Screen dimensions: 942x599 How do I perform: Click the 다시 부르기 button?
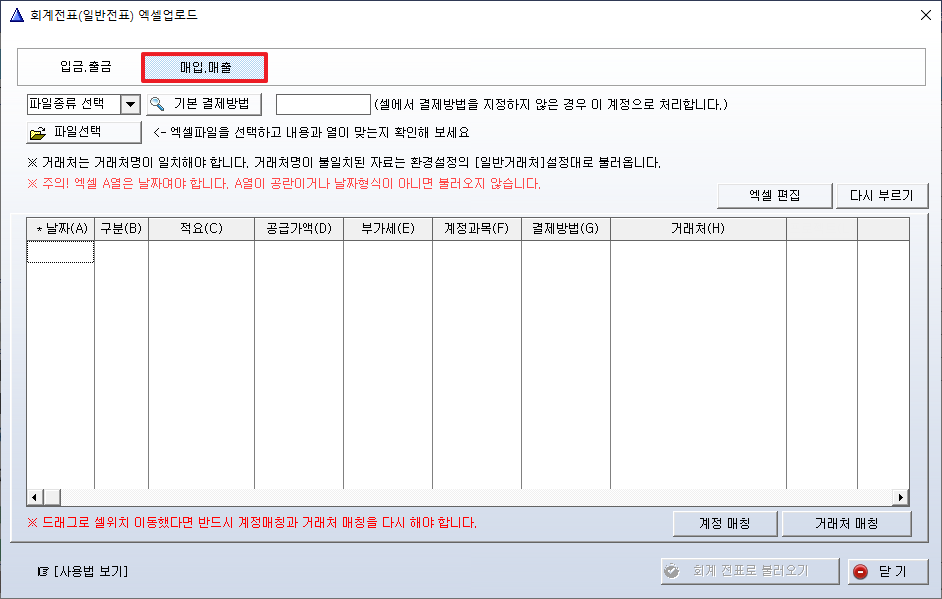pos(882,196)
